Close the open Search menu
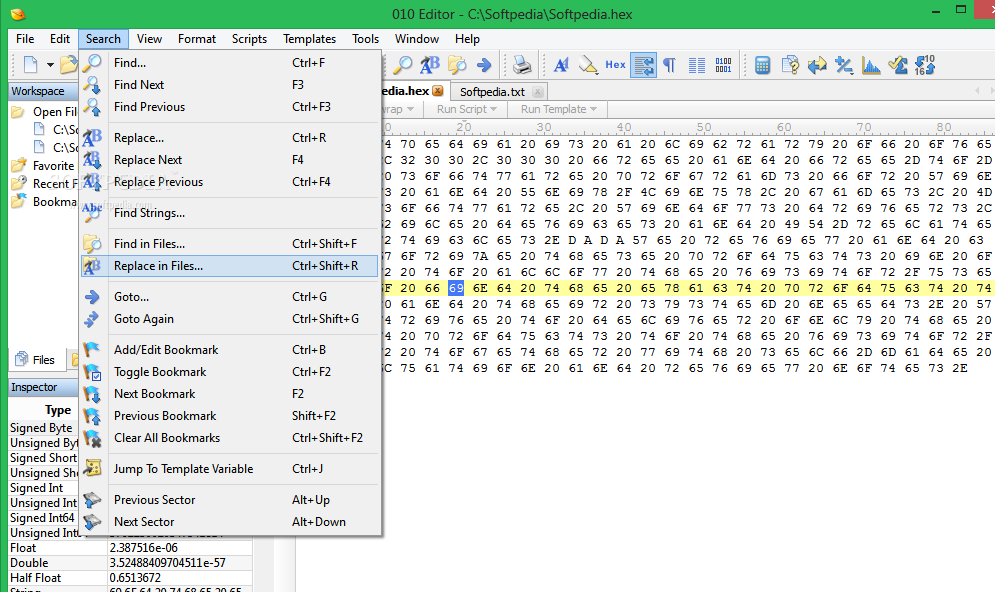 [x=103, y=39]
